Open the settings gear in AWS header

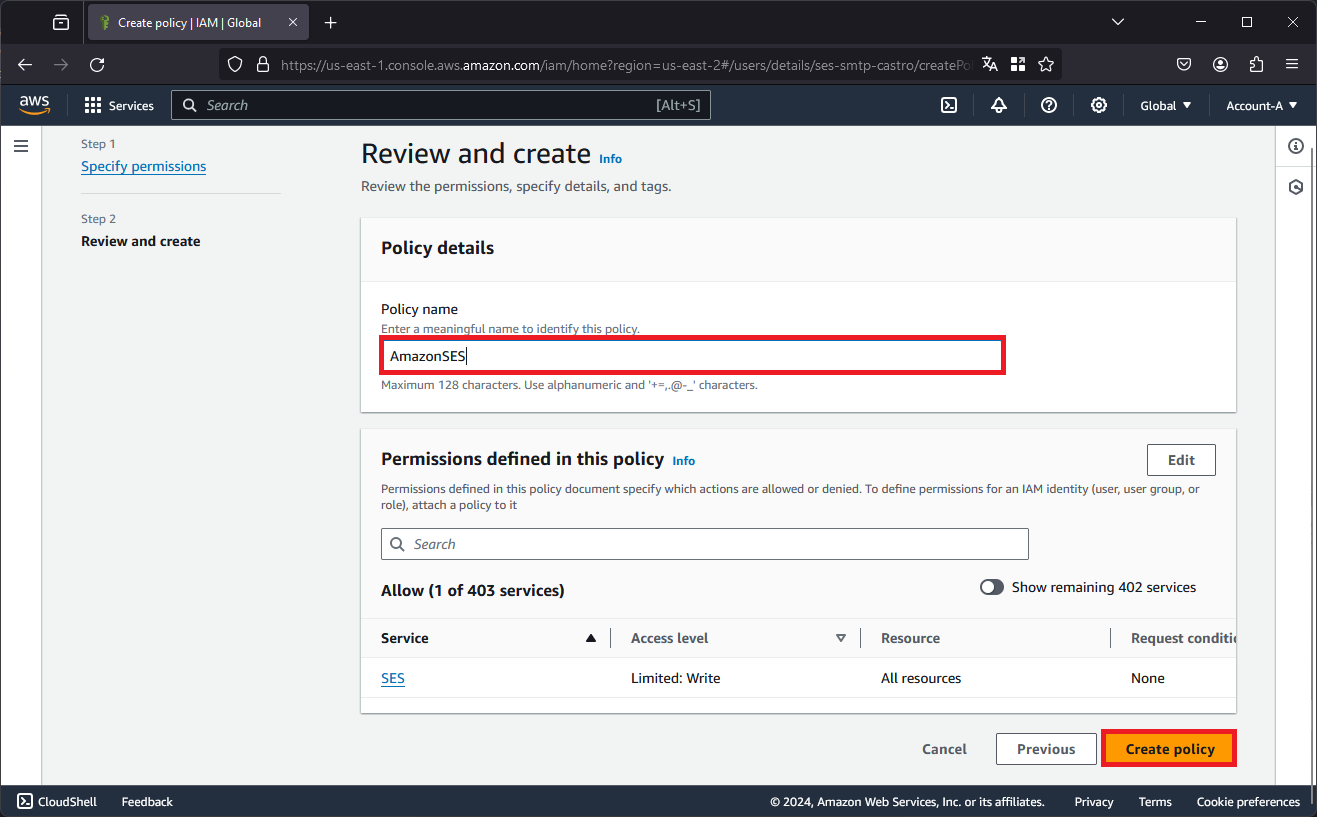(1099, 105)
